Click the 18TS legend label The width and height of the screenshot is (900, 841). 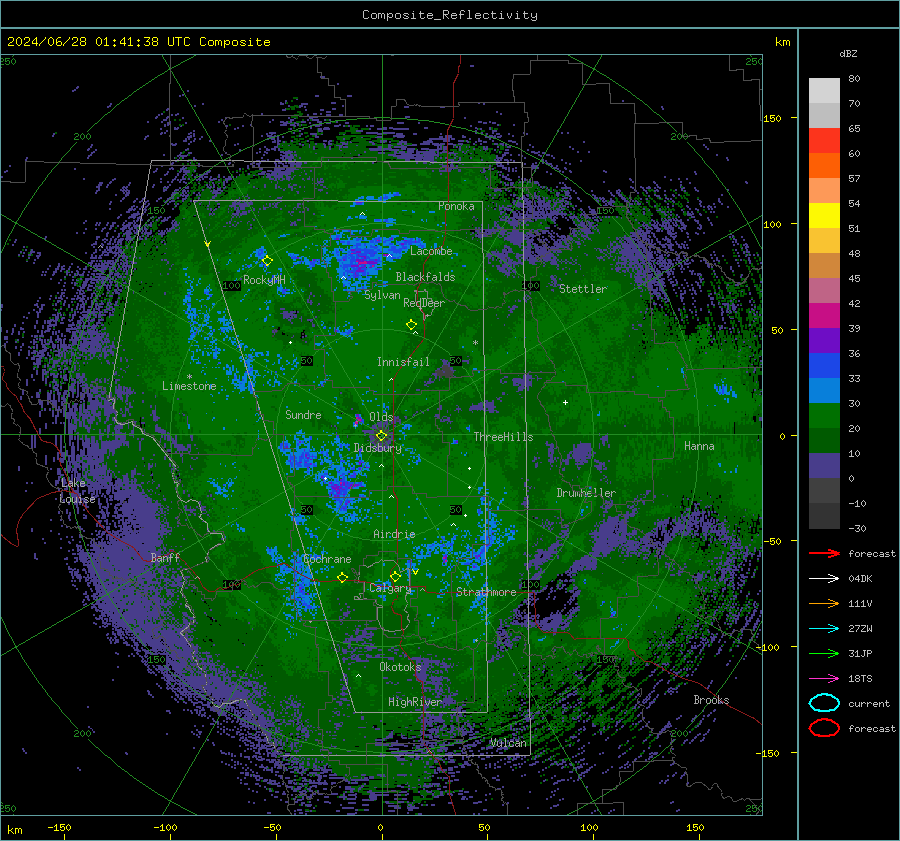click(860, 679)
